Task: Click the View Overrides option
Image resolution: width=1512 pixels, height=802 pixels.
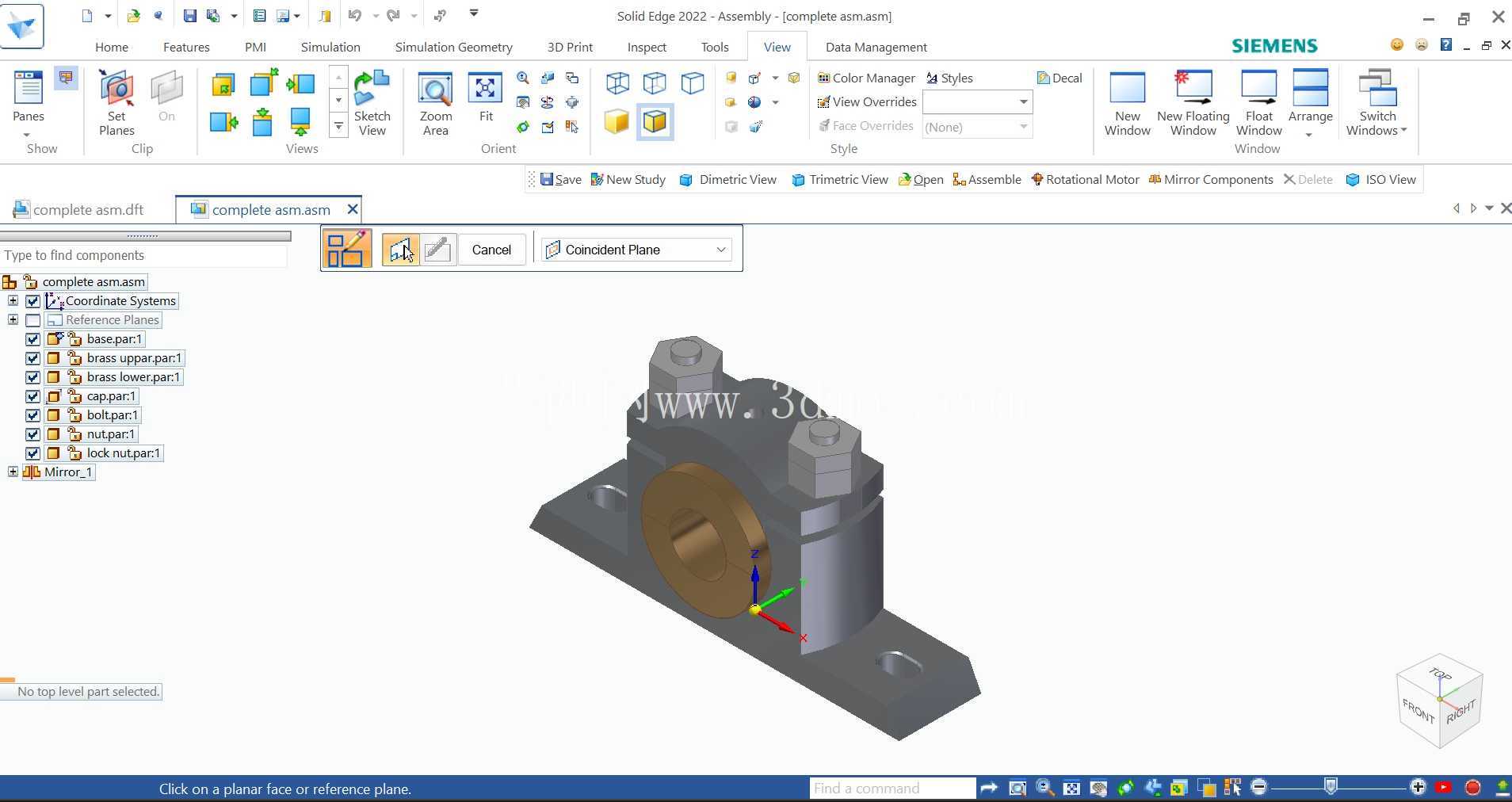Action: coord(867,101)
